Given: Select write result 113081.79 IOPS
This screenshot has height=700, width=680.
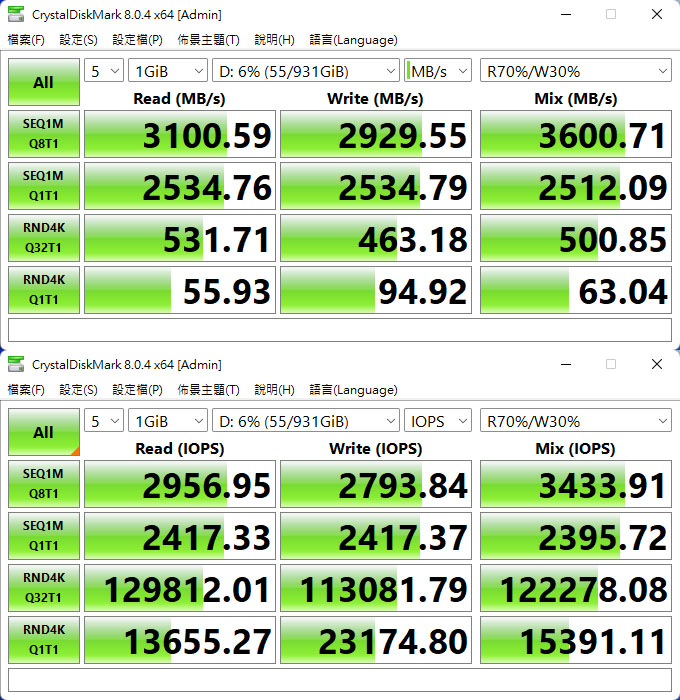Looking at the screenshot, I should 376,588.
